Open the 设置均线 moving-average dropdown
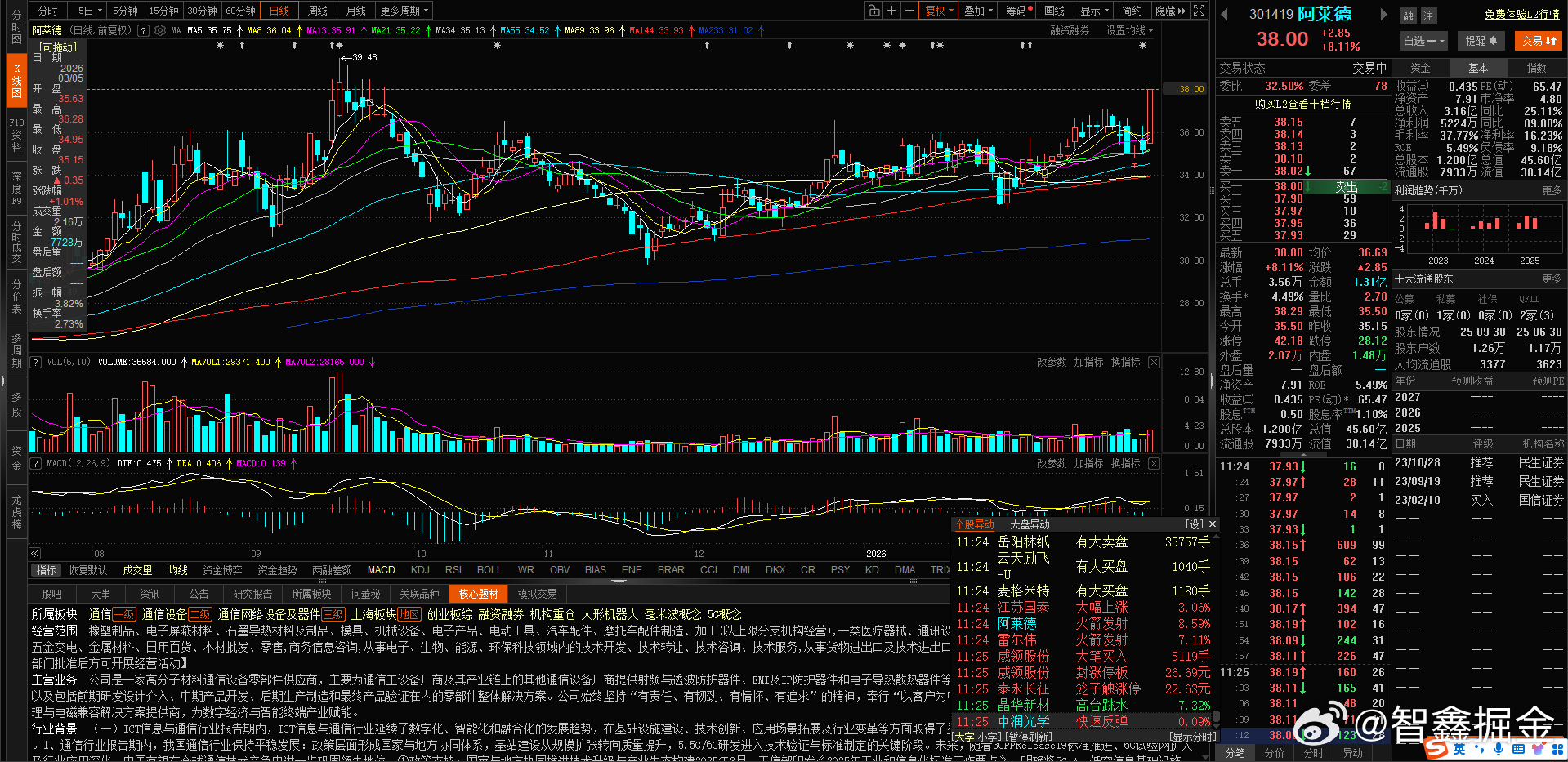This screenshot has width=1568, height=762. tap(1130, 30)
